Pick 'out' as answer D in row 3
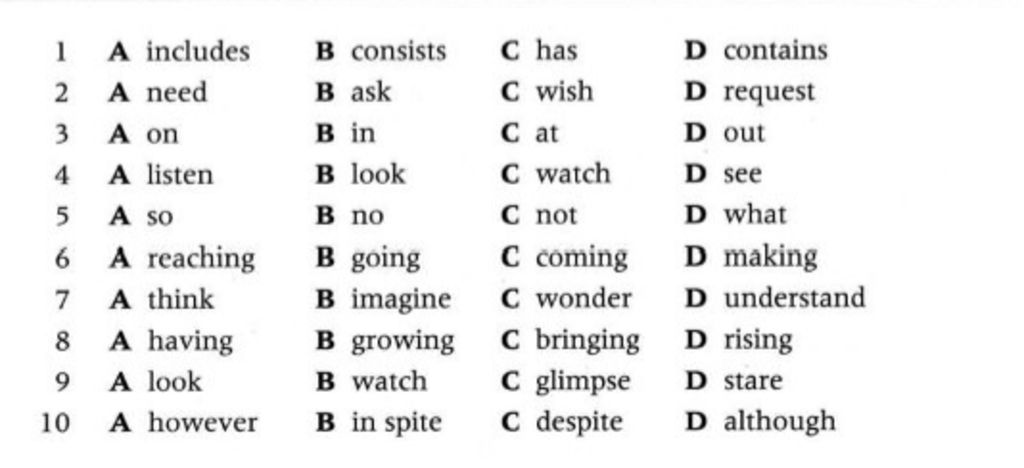 click(744, 133)
